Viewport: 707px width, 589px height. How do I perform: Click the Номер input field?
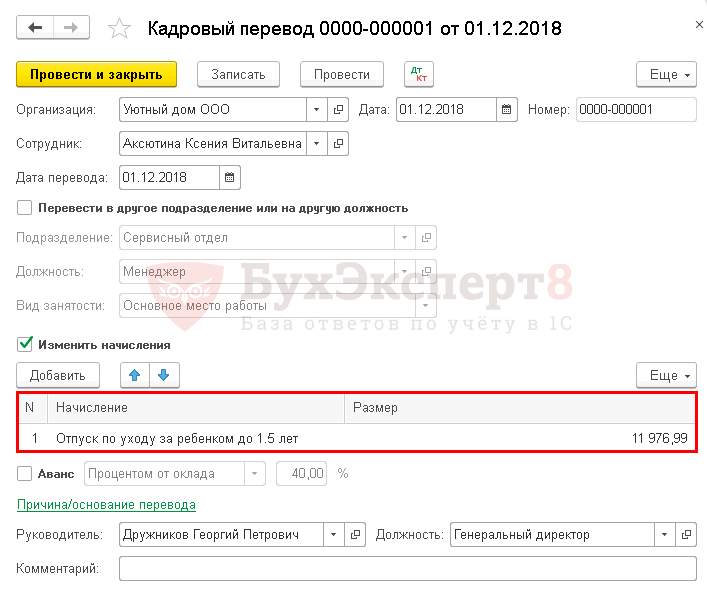pyautogui.click(x=636, y=109)
